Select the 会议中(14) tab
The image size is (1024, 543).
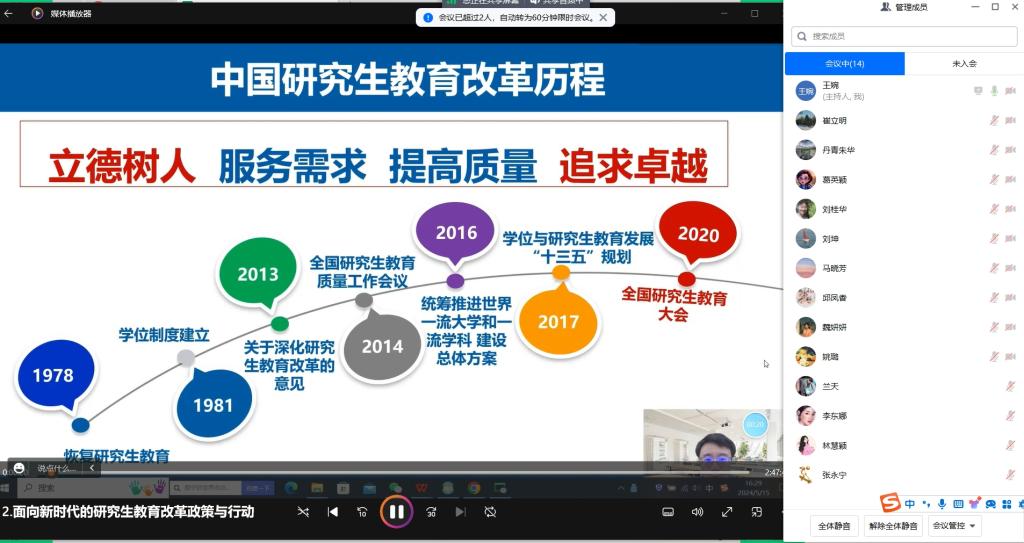845,63
